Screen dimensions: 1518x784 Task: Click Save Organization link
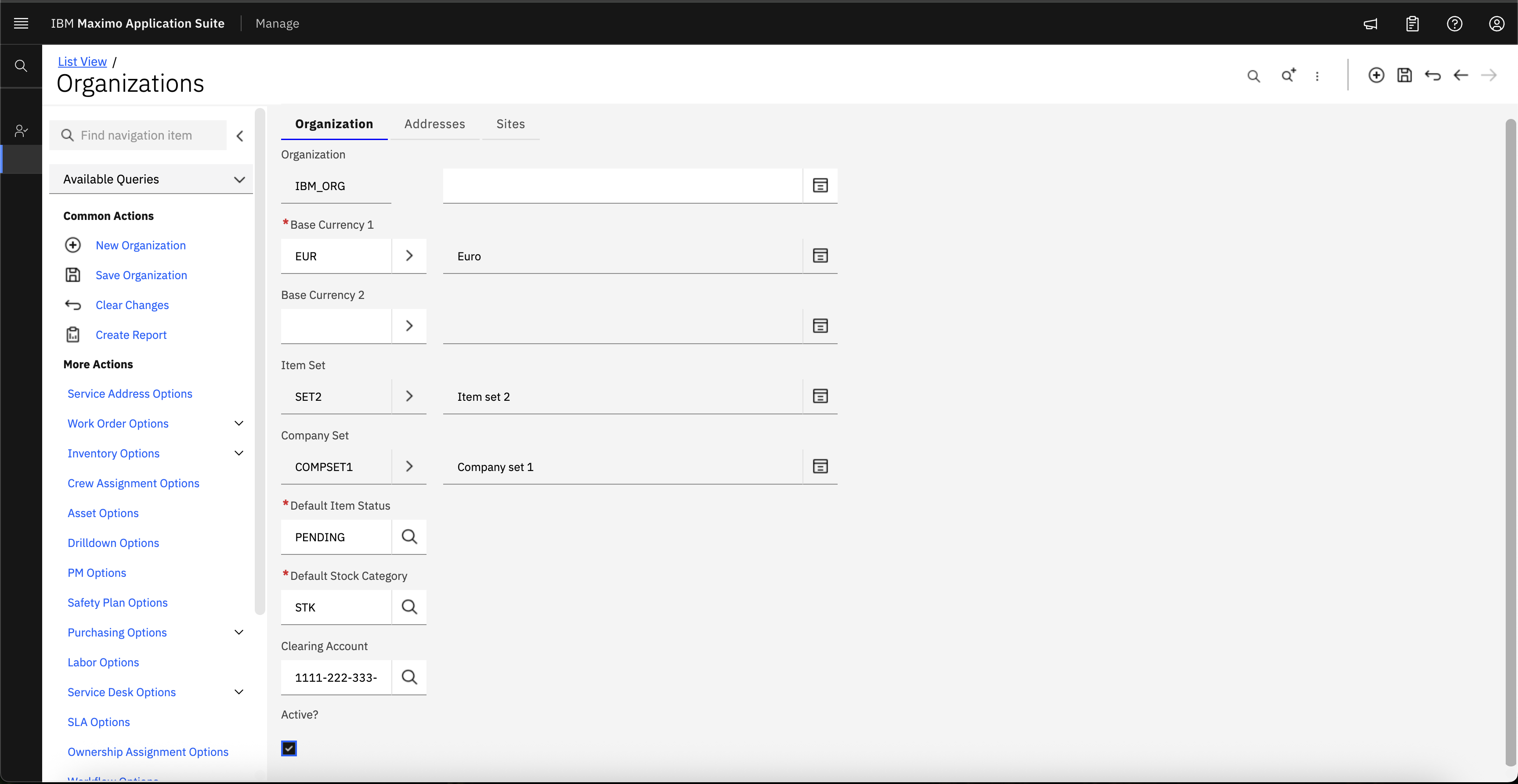pos(141,275)
